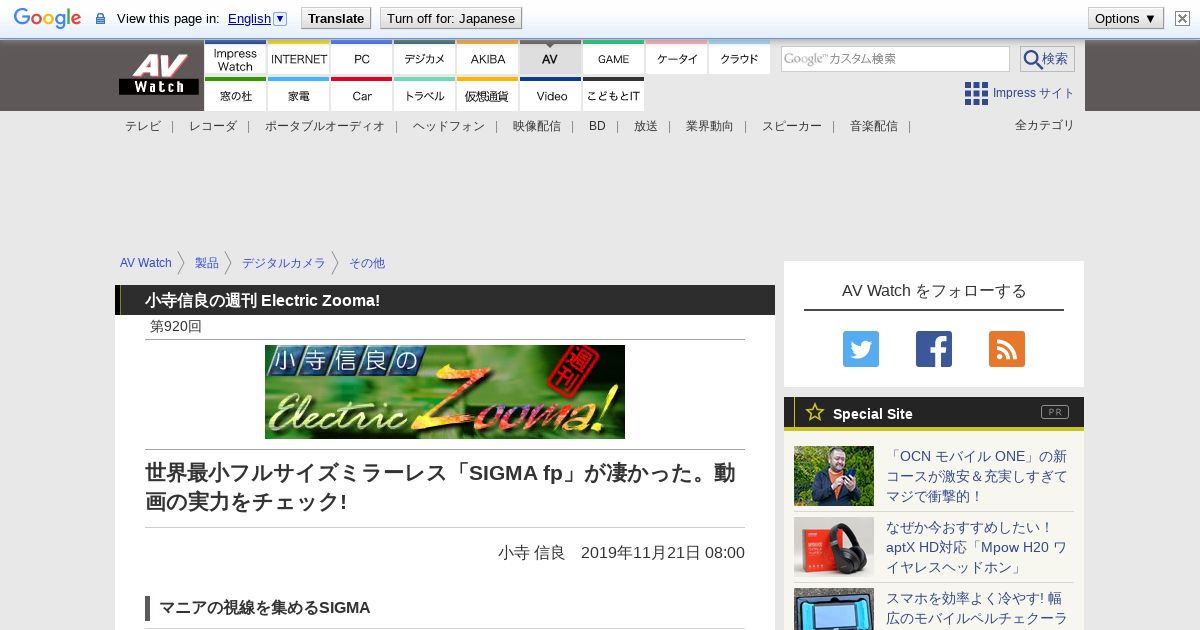Click the Translate button
The height and width of the screenshot is (630, 1200).
tap(336, 18)
